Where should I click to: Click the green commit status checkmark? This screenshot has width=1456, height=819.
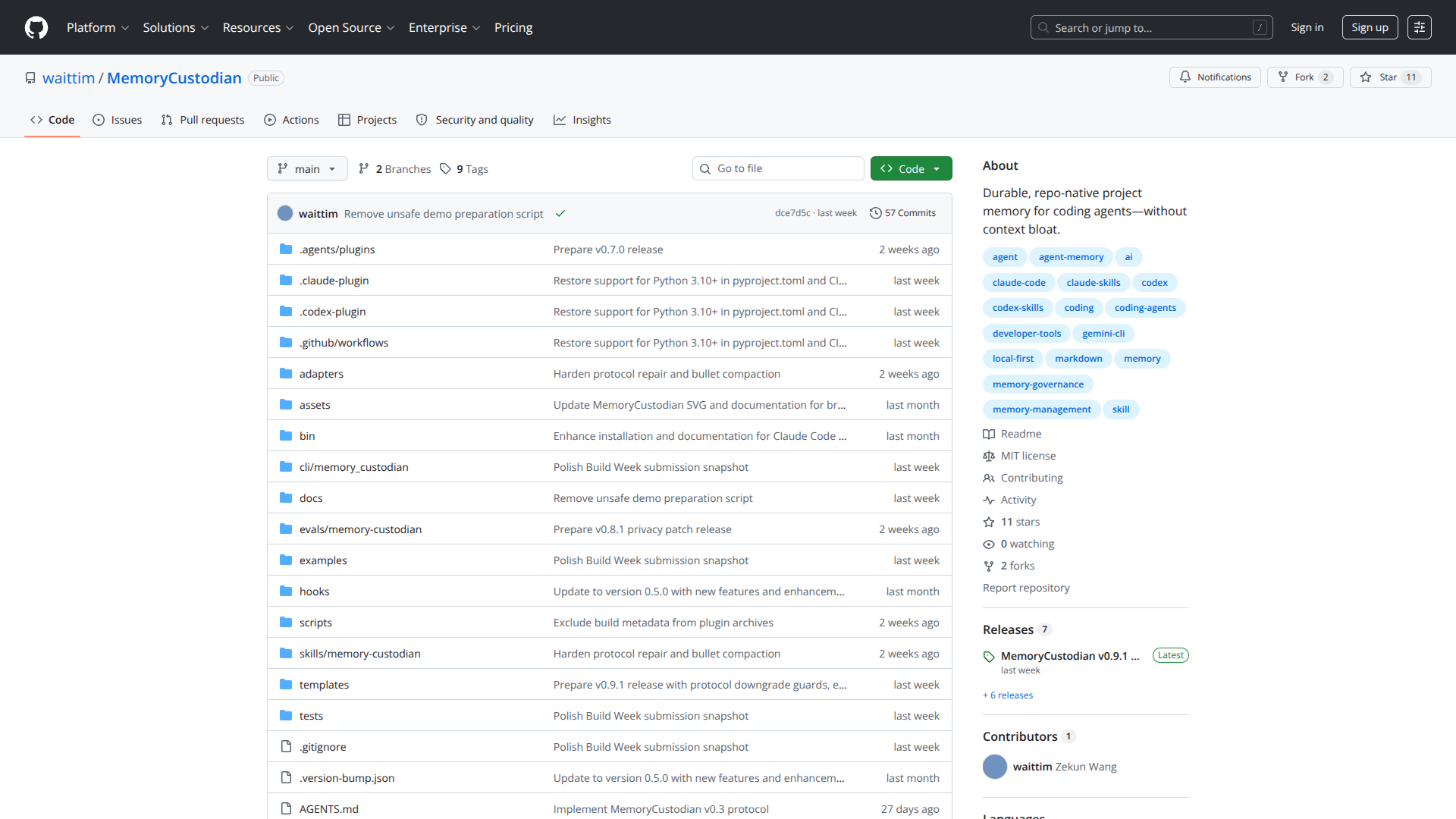click(560, 214)
